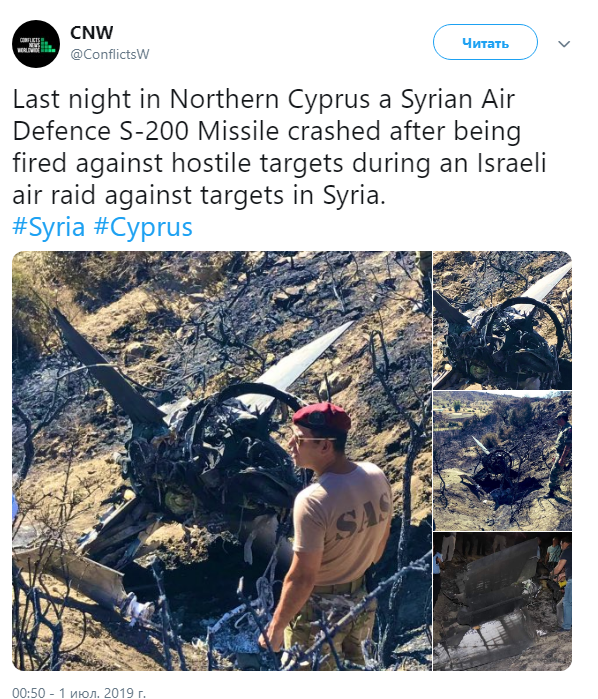Click the Читать follow button

[485, 42]
